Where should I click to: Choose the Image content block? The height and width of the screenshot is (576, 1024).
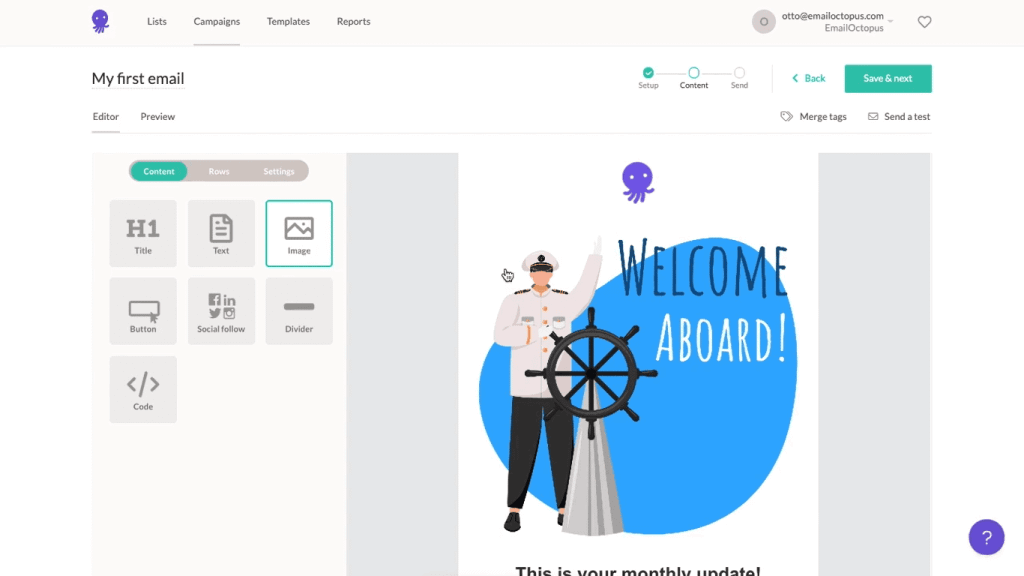tap(299, 233)
